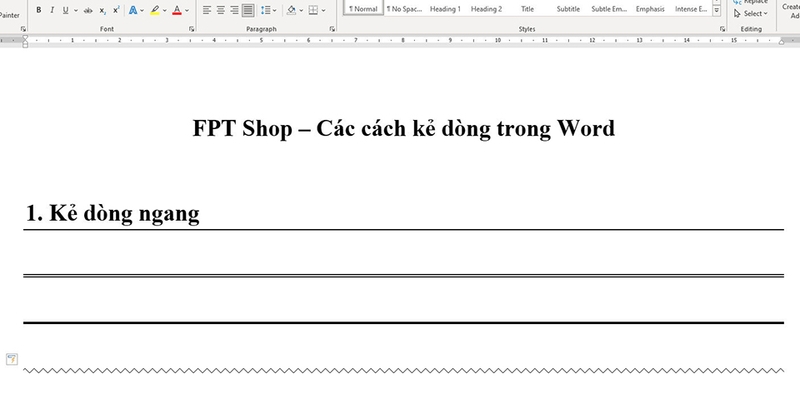The height and width of the screenshot is (394, 800).
Task: Click the heading '1. Kẻ dòng ngang'
Action: click(112, 213)
